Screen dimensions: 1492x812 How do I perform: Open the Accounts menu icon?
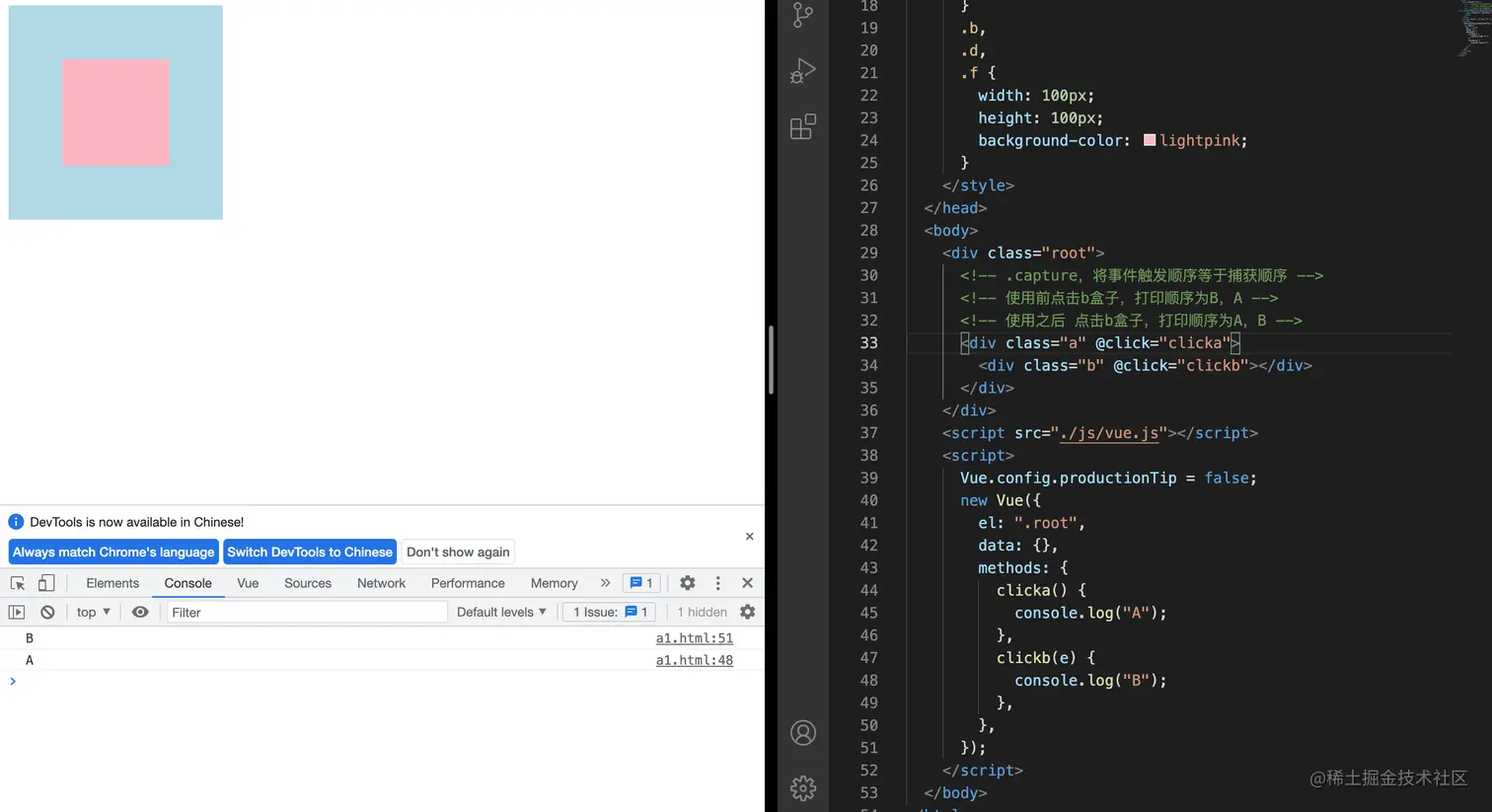(x=803, y=733)
